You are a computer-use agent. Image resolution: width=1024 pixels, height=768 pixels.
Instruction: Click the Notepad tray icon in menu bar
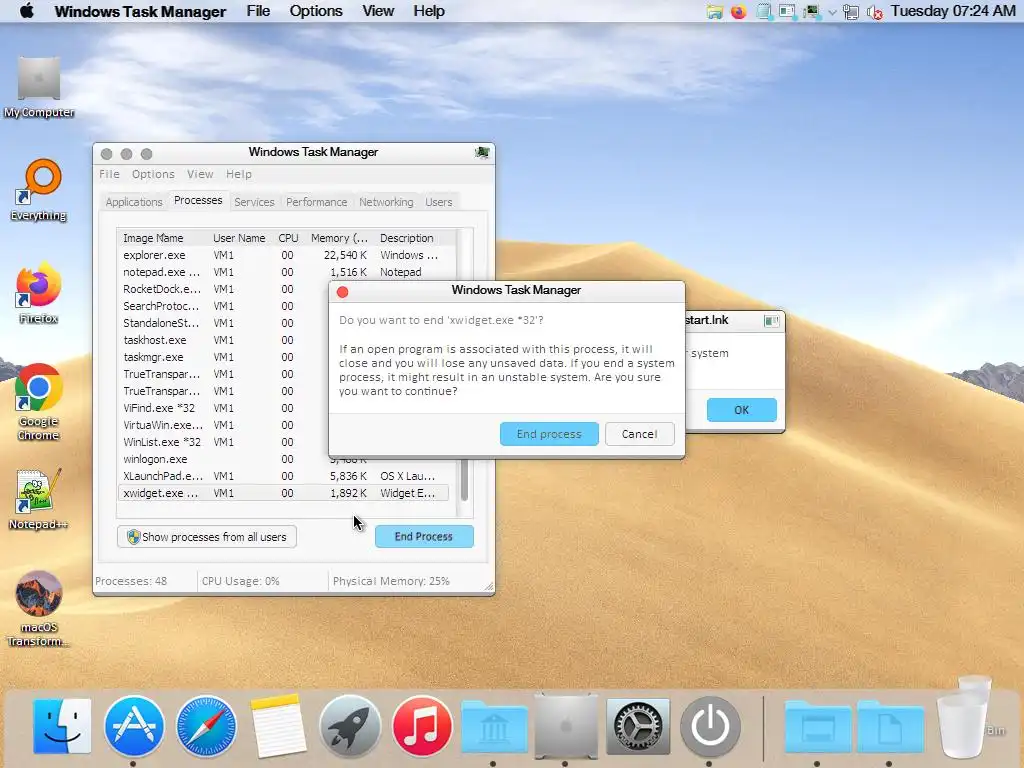point(763,12)
